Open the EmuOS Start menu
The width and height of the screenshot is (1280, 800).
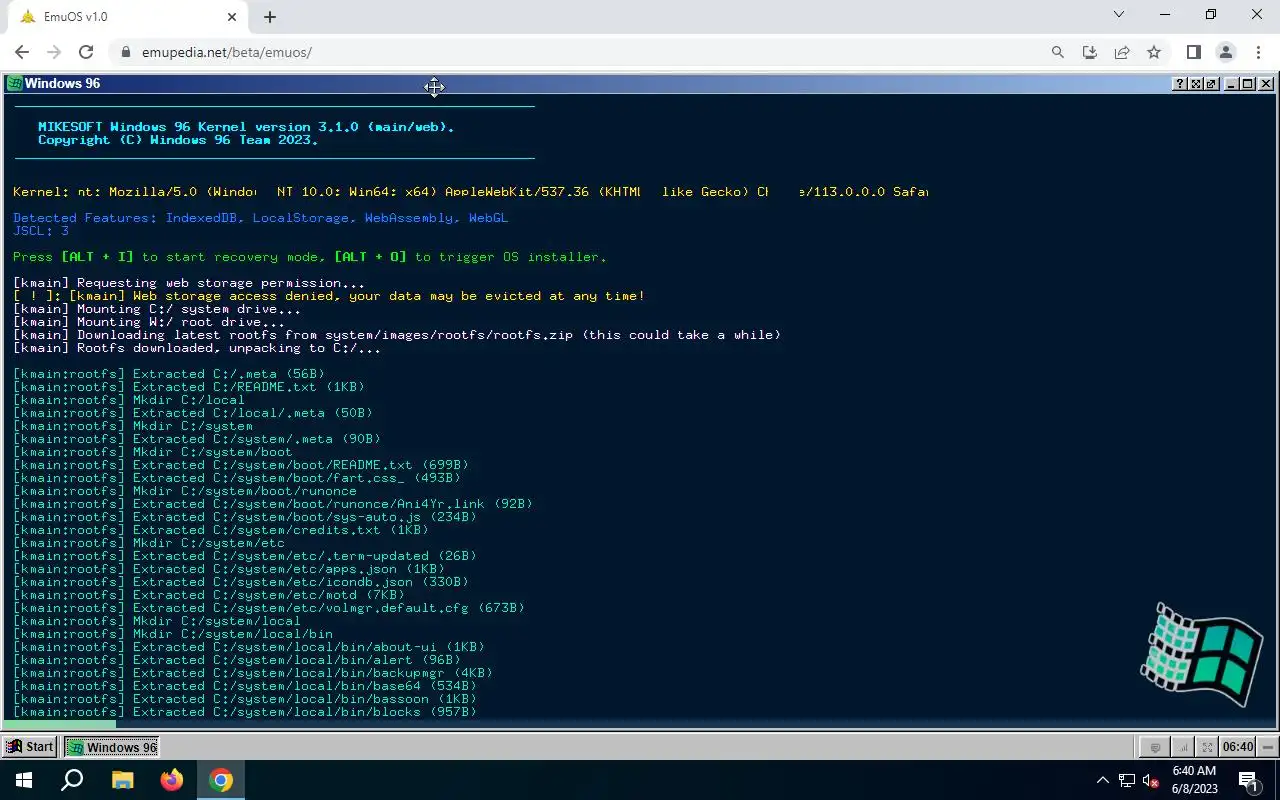(30, 747)
